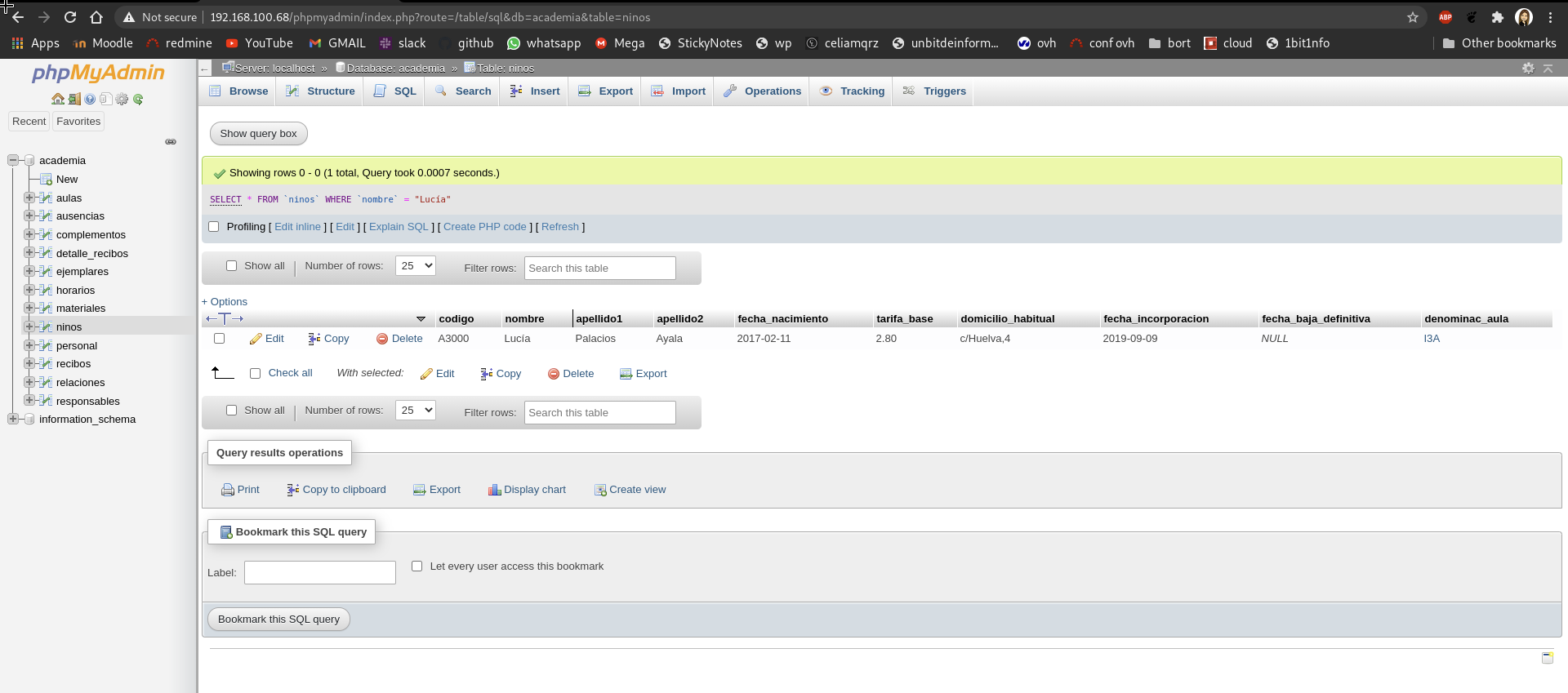1568x693 pixels.
Task: Collapse the academia database tree
Action: (x=13, y=160)
